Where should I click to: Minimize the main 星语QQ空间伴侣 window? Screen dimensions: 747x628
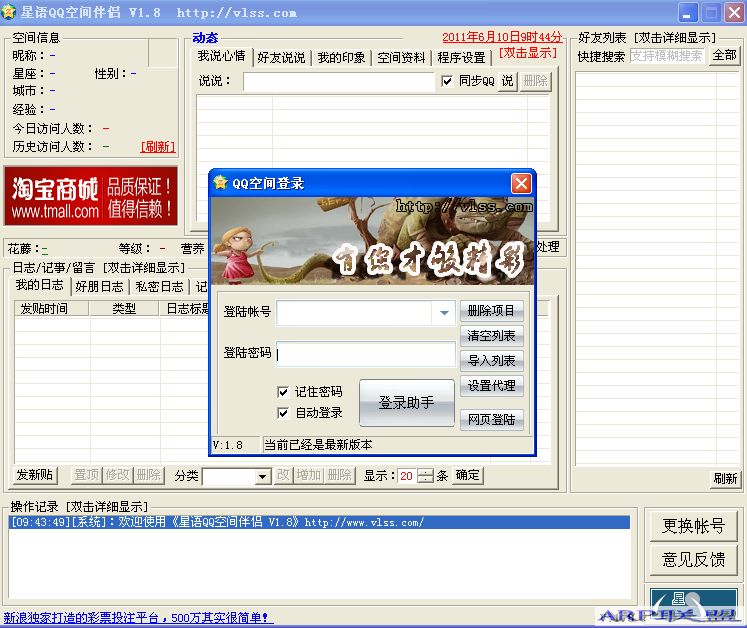pos(687,13)
